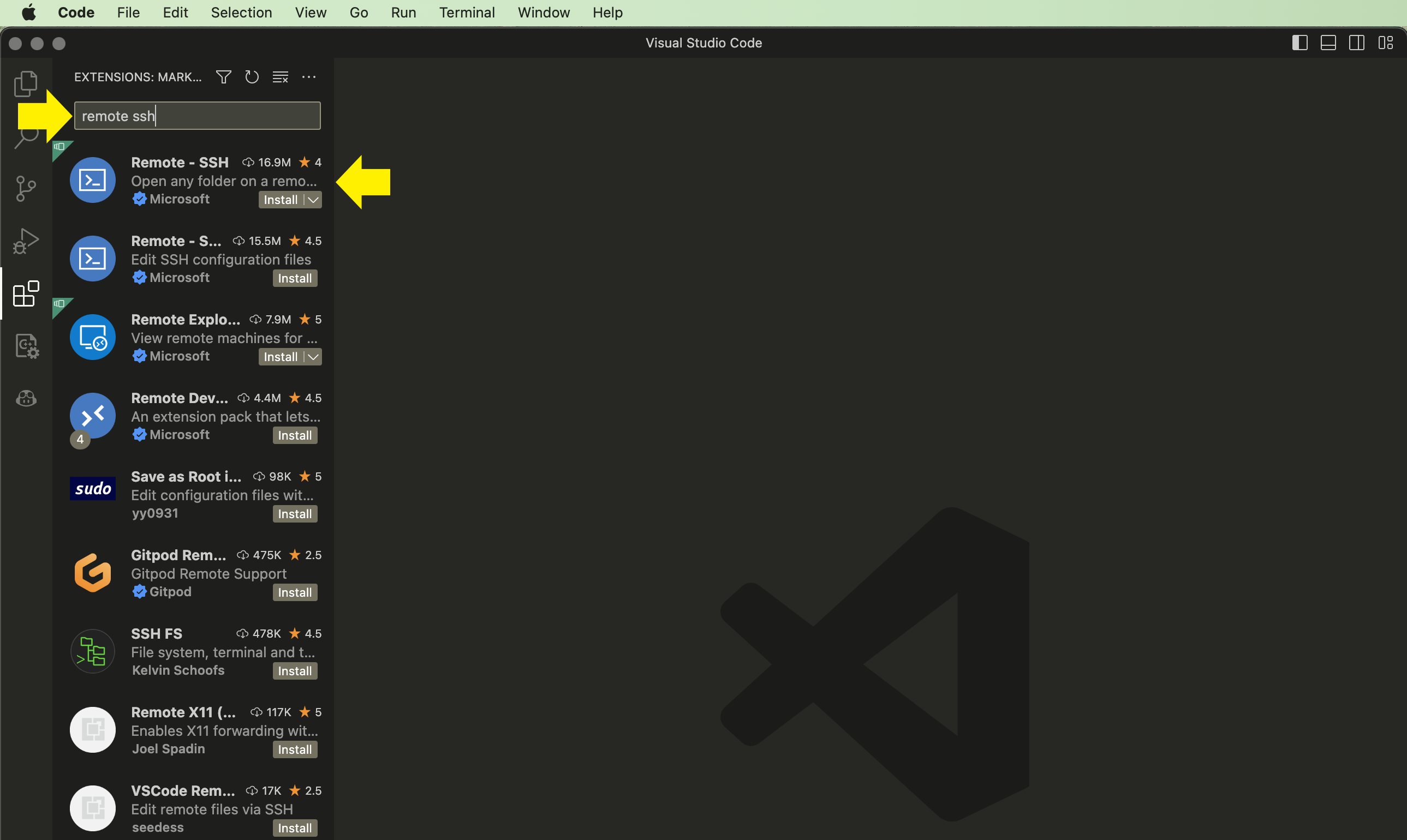The height and width of the screenshot is (840, 1407).
Task: Select the 'Remote Explo...' extension title
Action: point(186,320)
